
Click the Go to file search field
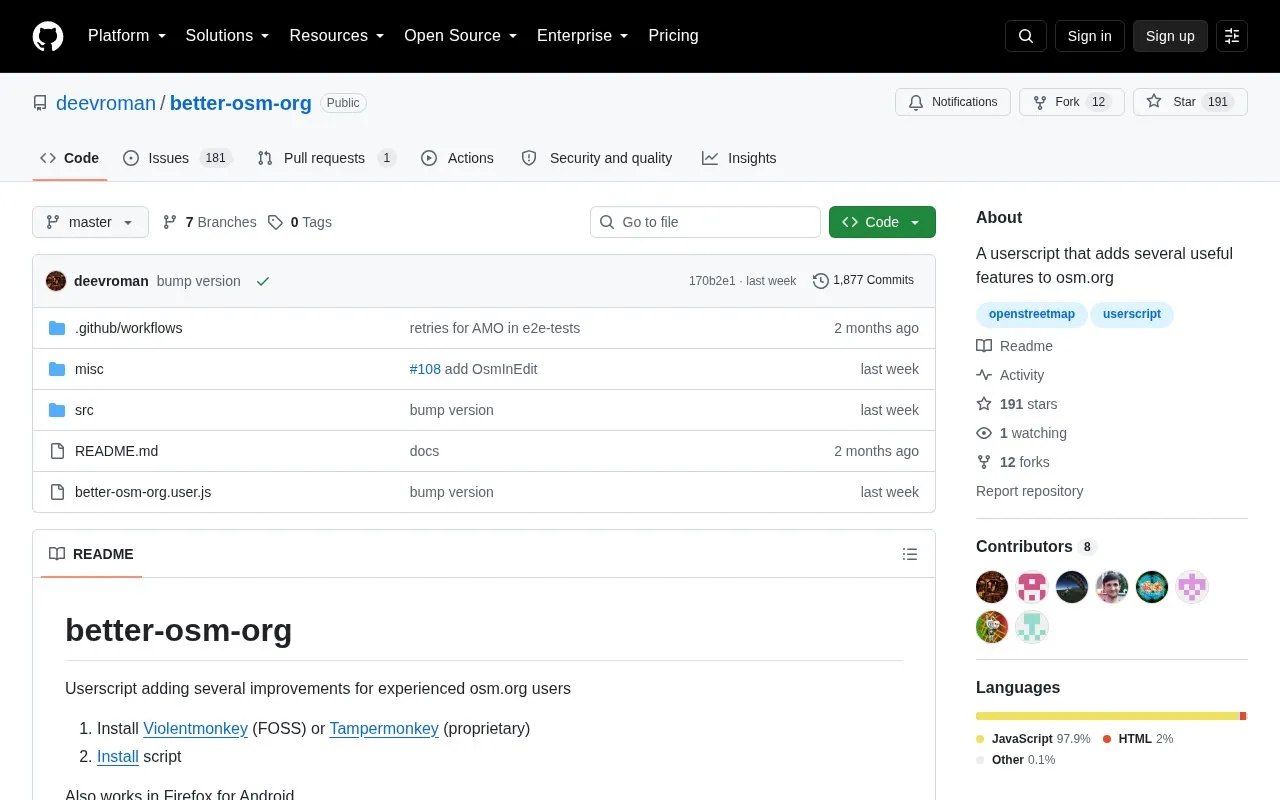[705, 222]
